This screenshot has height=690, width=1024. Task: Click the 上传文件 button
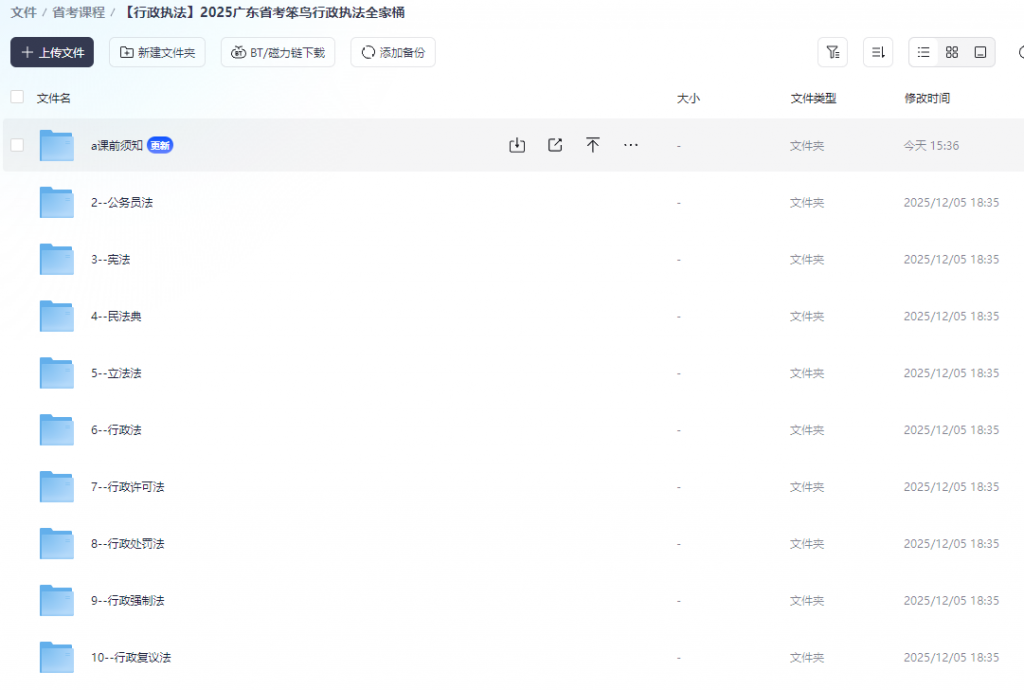click(x=52, y=52)
